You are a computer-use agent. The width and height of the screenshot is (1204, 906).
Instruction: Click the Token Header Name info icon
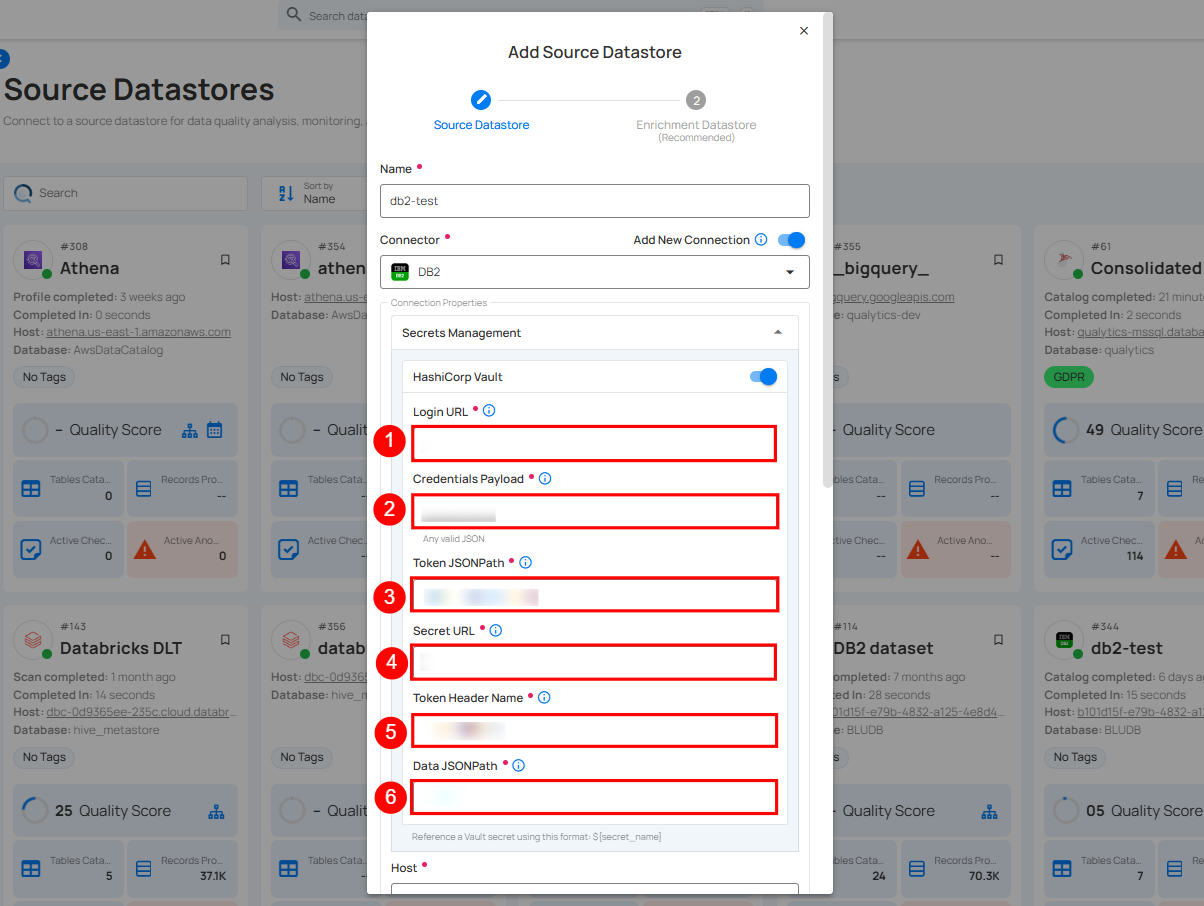[545, 698]
